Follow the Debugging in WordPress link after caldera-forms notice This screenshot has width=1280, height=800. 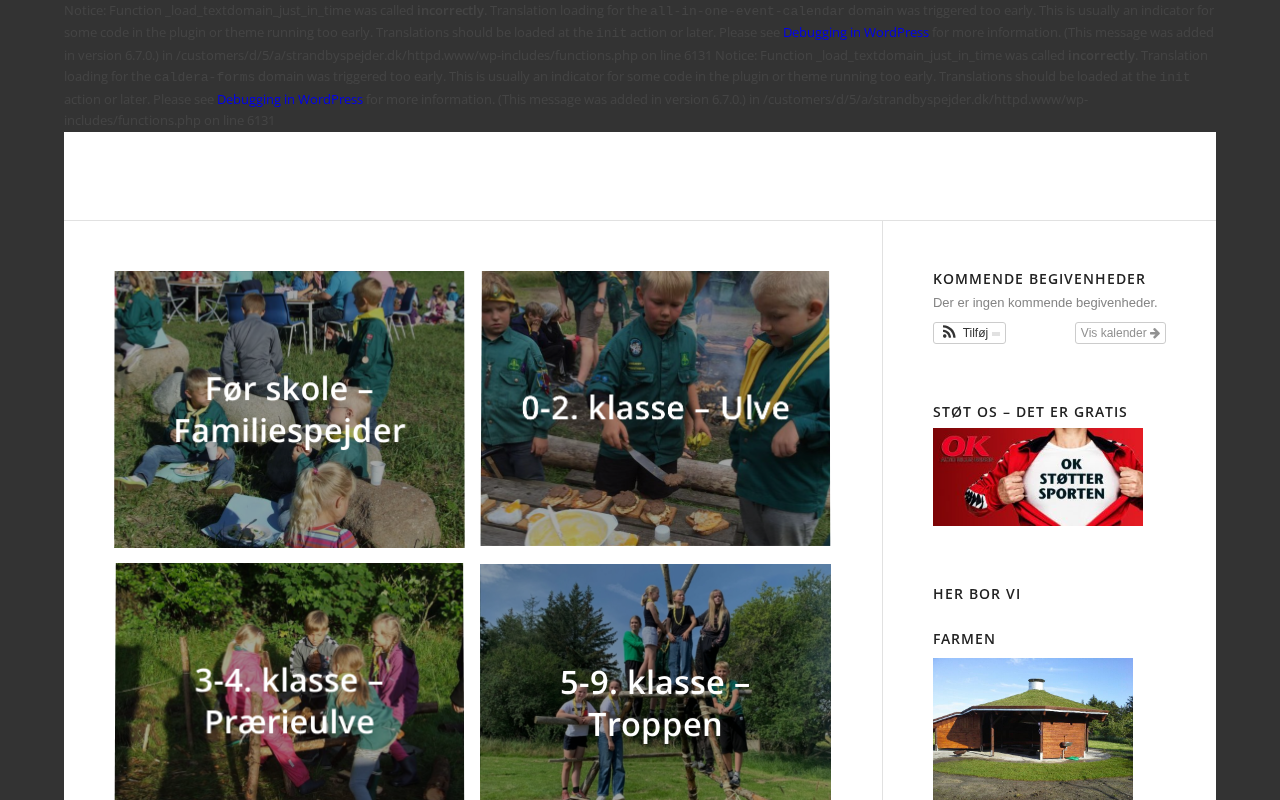(290, 99)
